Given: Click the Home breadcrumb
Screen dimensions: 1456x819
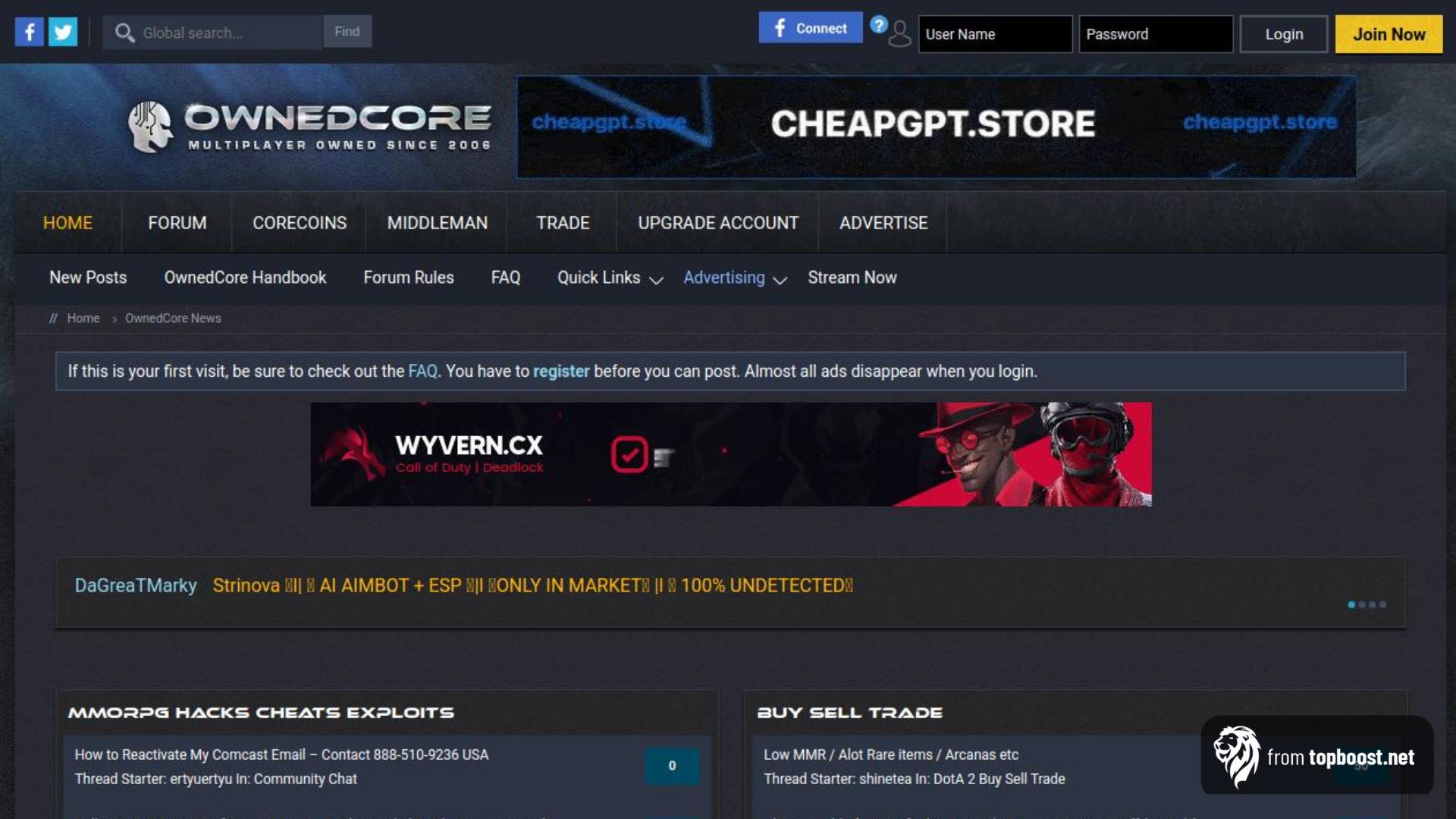Looking at the screenshot, I should pos(83,318).
